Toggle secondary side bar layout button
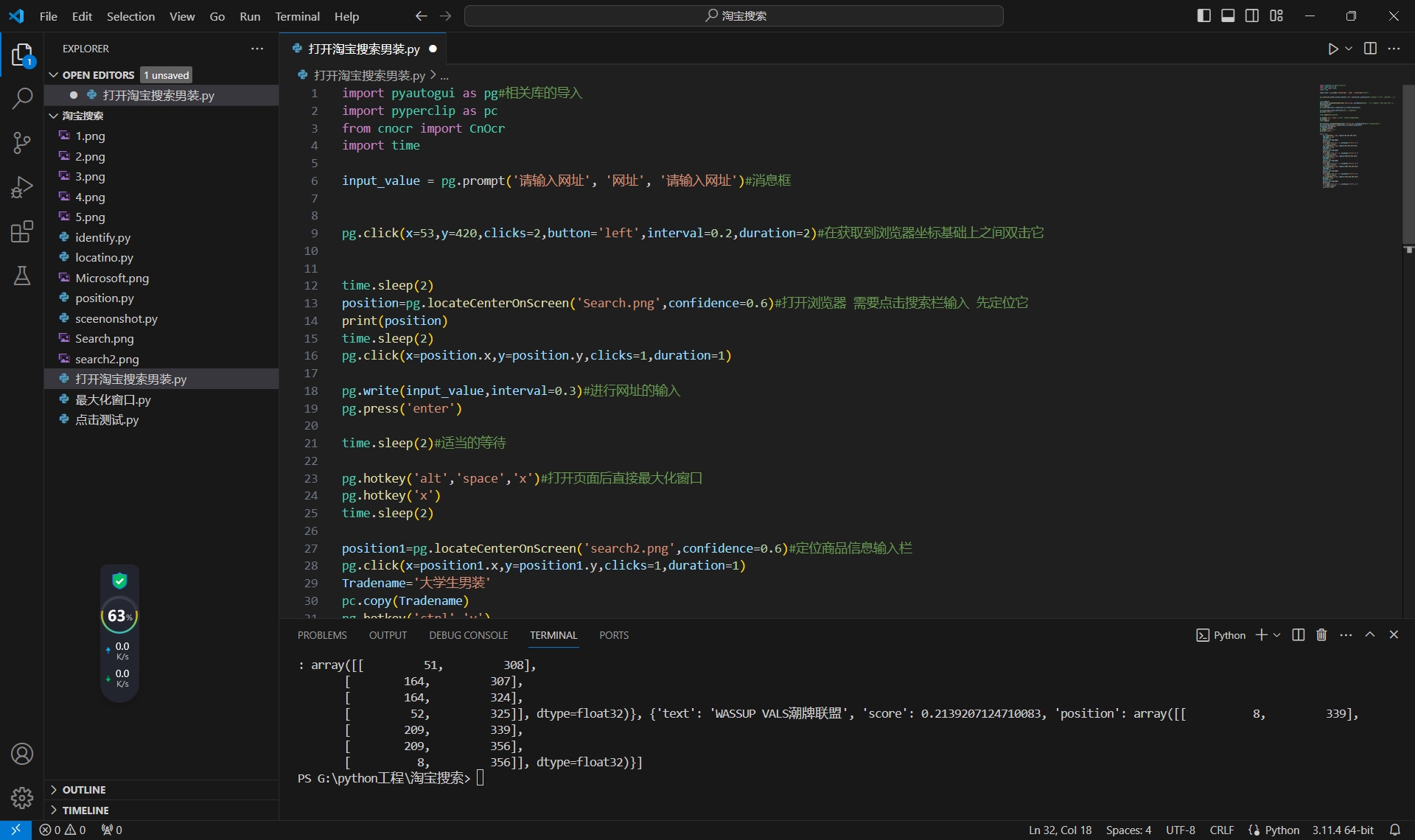The height and width of the screenshot is (840, 1415). pyautogui.click(x=1252, y=15)
